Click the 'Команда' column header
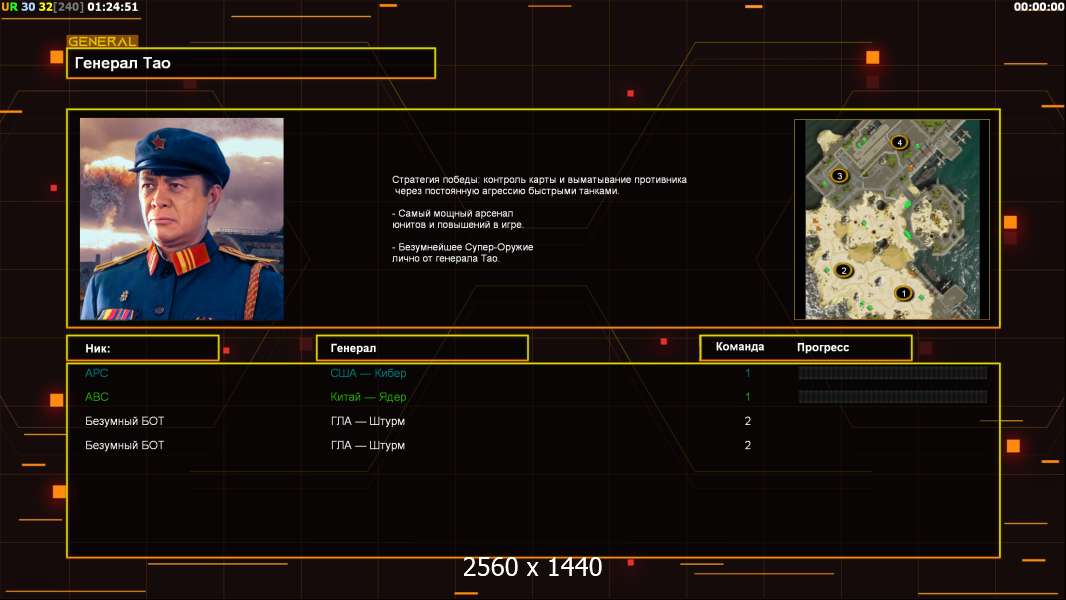 [x=740, y=347]
